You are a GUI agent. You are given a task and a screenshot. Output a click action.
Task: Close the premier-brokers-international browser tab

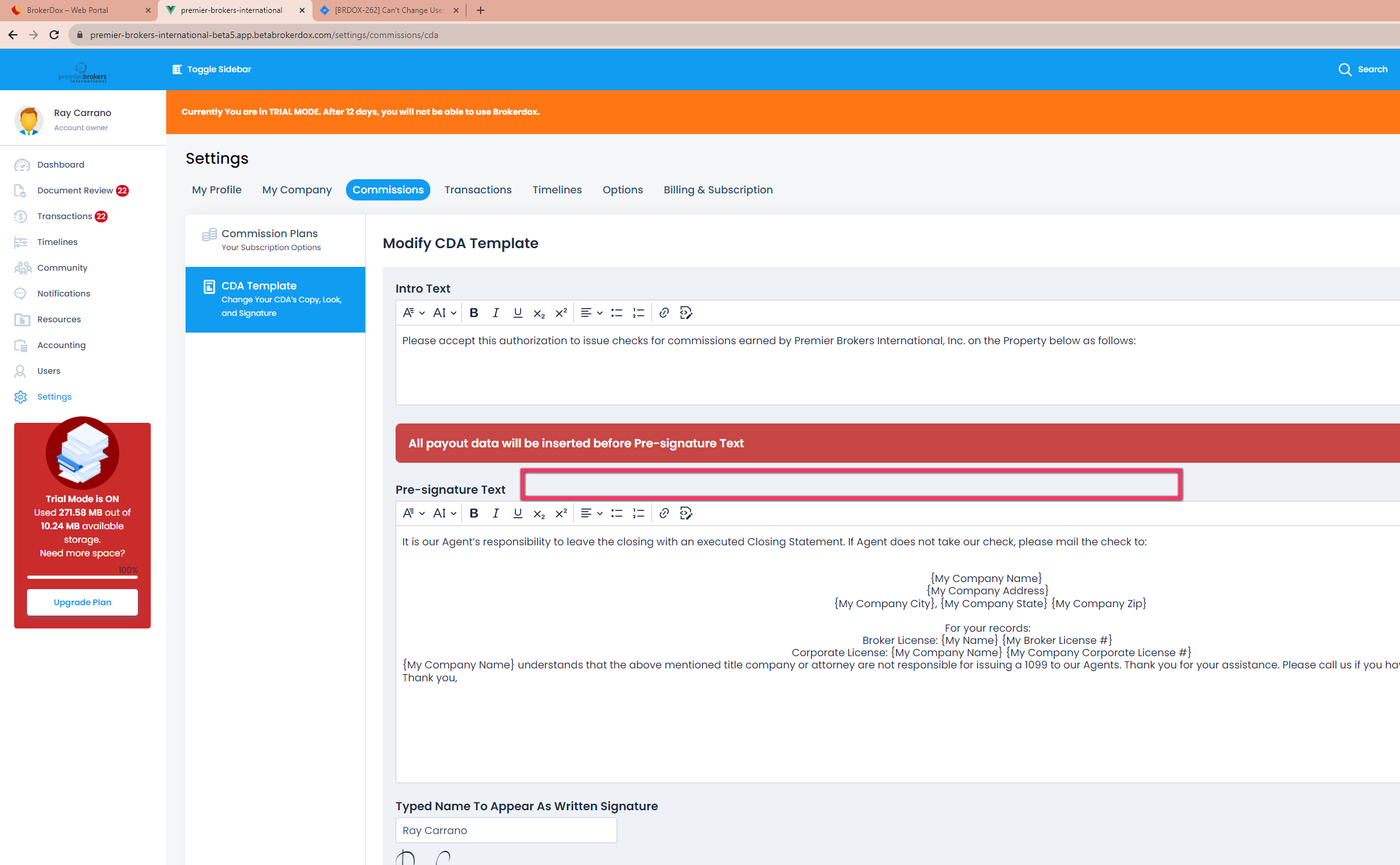302,10
